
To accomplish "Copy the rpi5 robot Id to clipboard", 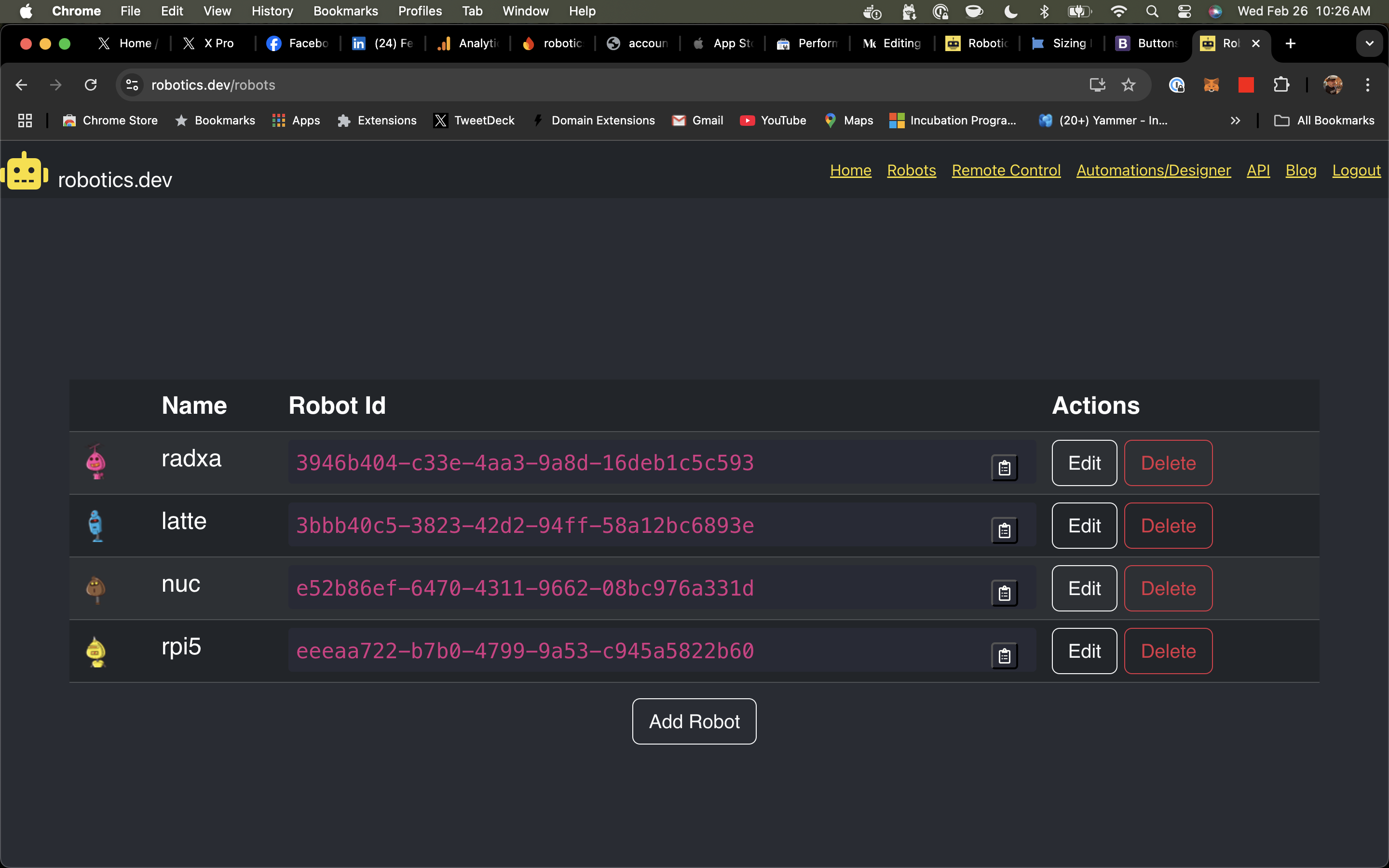I will coord(1004,656).
